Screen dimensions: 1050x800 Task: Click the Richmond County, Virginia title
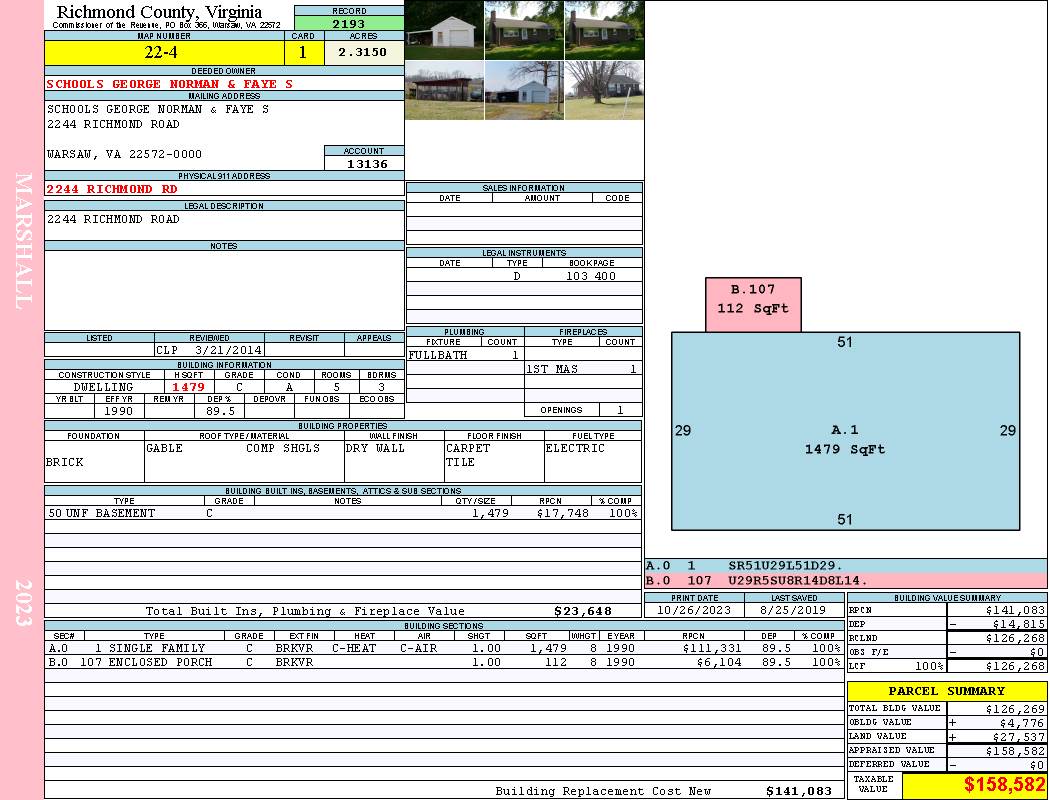(159, 12)
